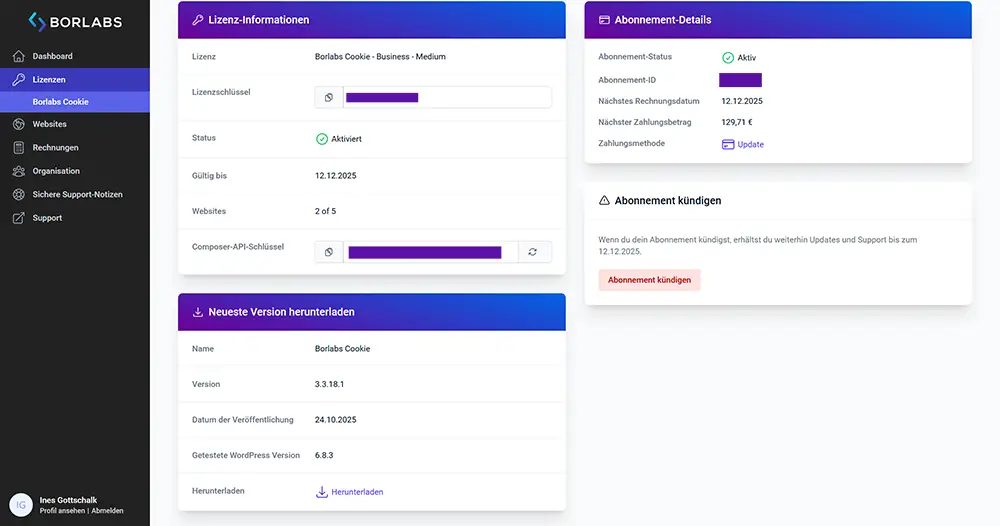Click the Websites globe icon
The image size is (1000, 526).
point(18,124)
